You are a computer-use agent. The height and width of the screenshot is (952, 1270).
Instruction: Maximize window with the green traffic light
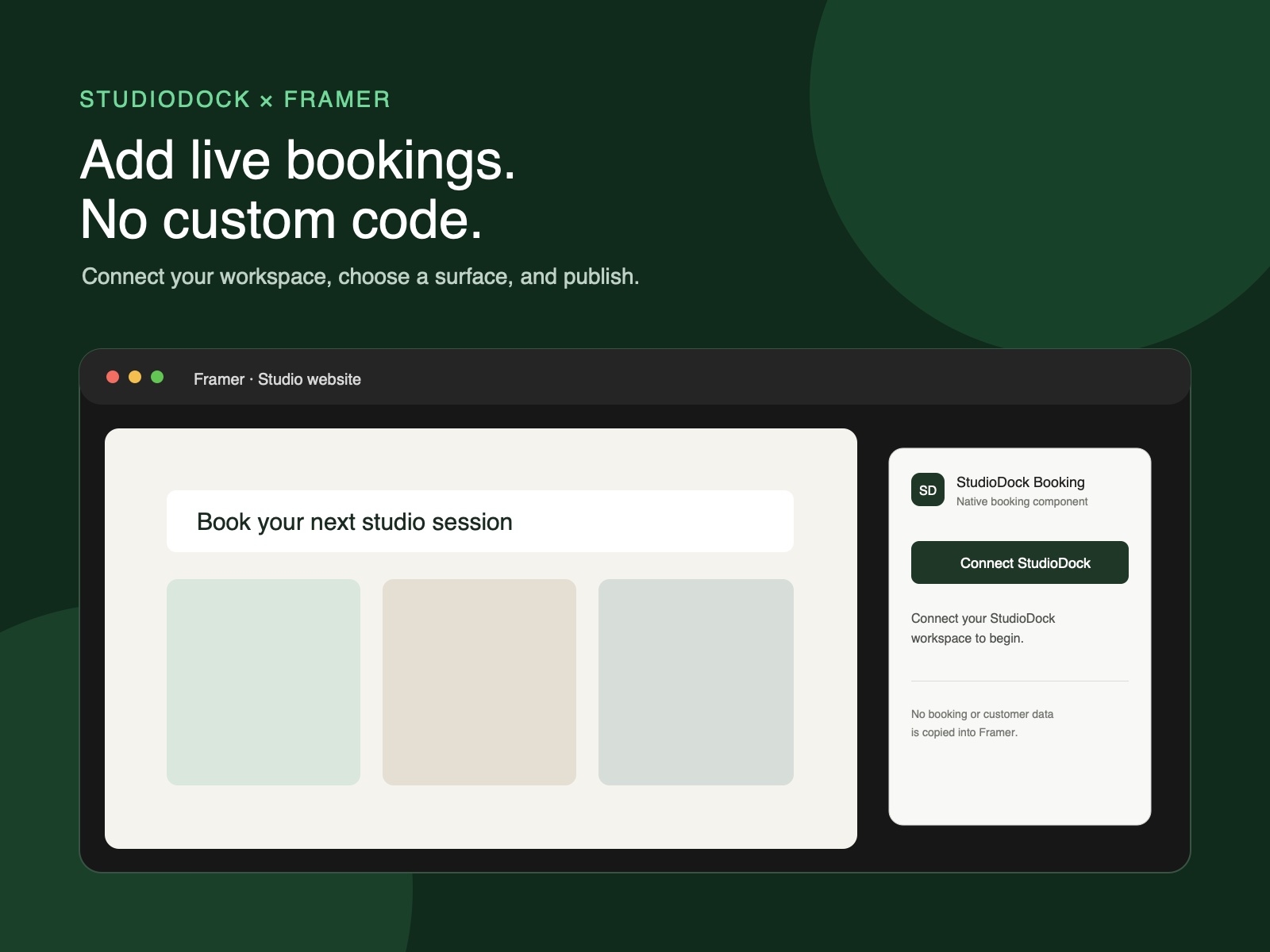click(157, 377)
